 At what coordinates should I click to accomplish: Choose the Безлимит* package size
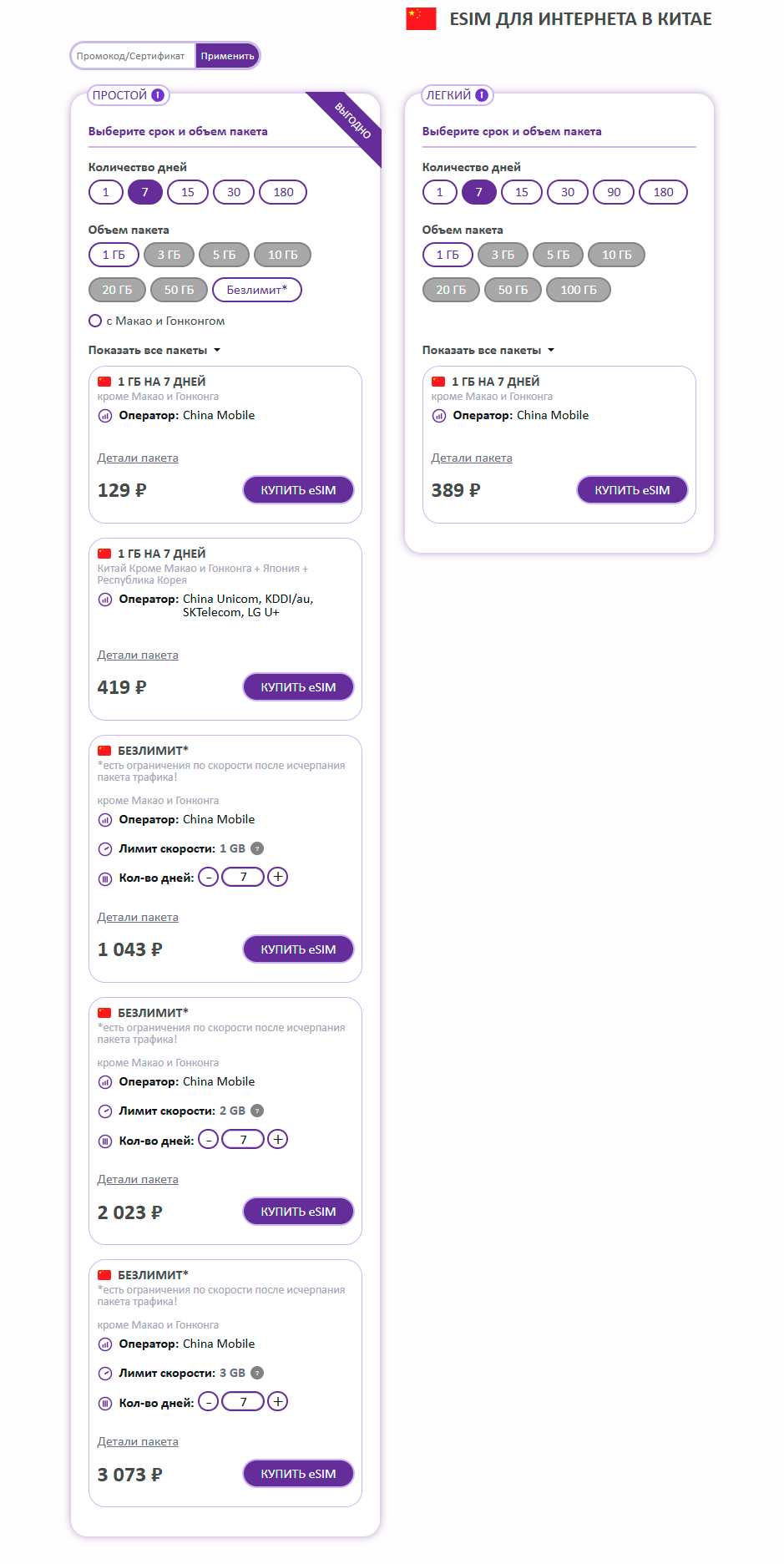click(x=256, y=290)
